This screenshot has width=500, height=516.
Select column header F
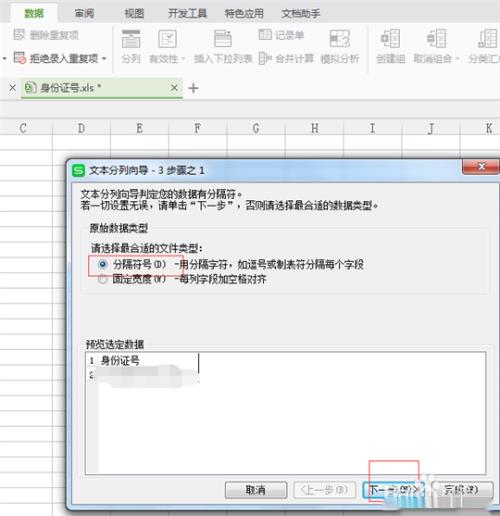coord(198,128)
